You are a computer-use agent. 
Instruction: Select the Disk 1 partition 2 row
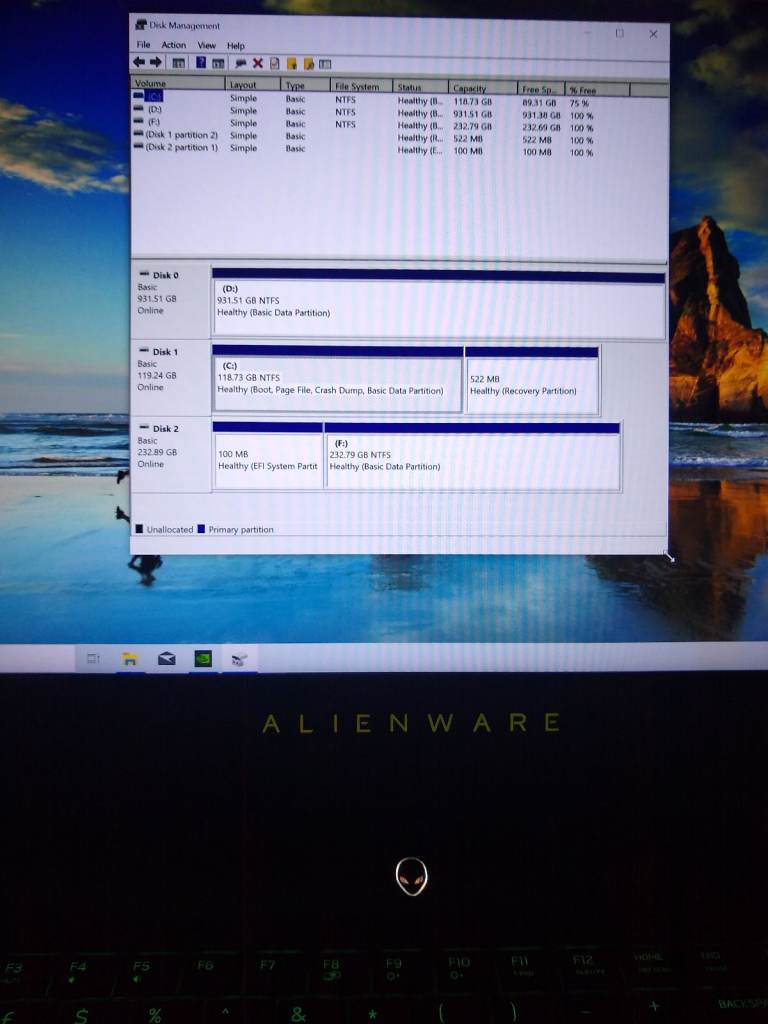180,135
